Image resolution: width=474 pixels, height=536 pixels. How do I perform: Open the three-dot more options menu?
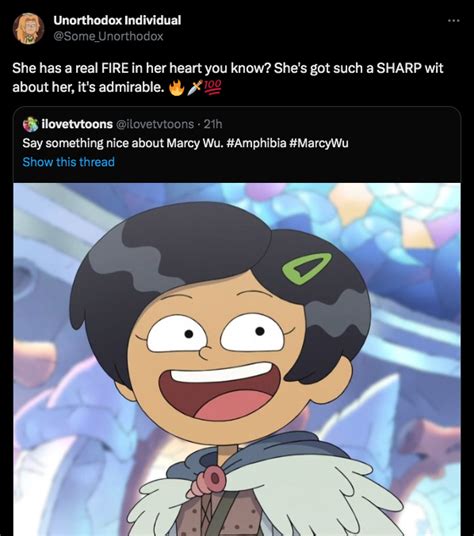click(454, 21)
